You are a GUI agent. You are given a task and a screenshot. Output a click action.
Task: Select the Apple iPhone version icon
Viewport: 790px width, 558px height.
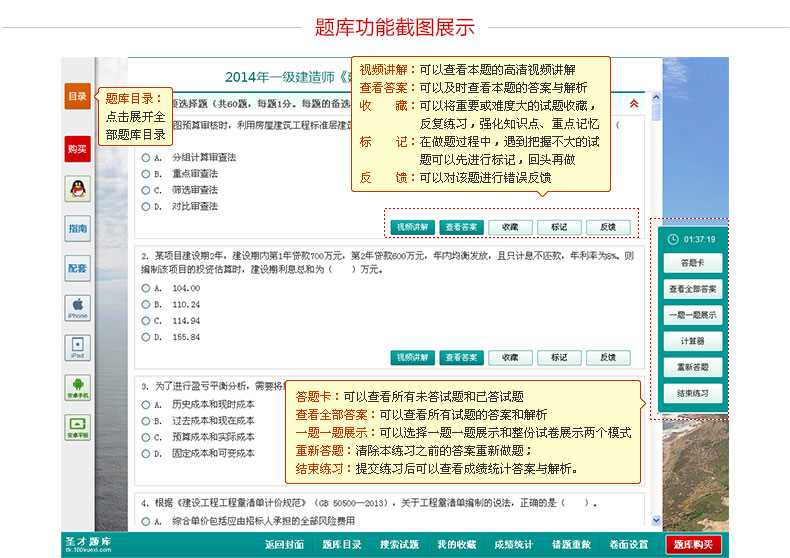[77, 307]
